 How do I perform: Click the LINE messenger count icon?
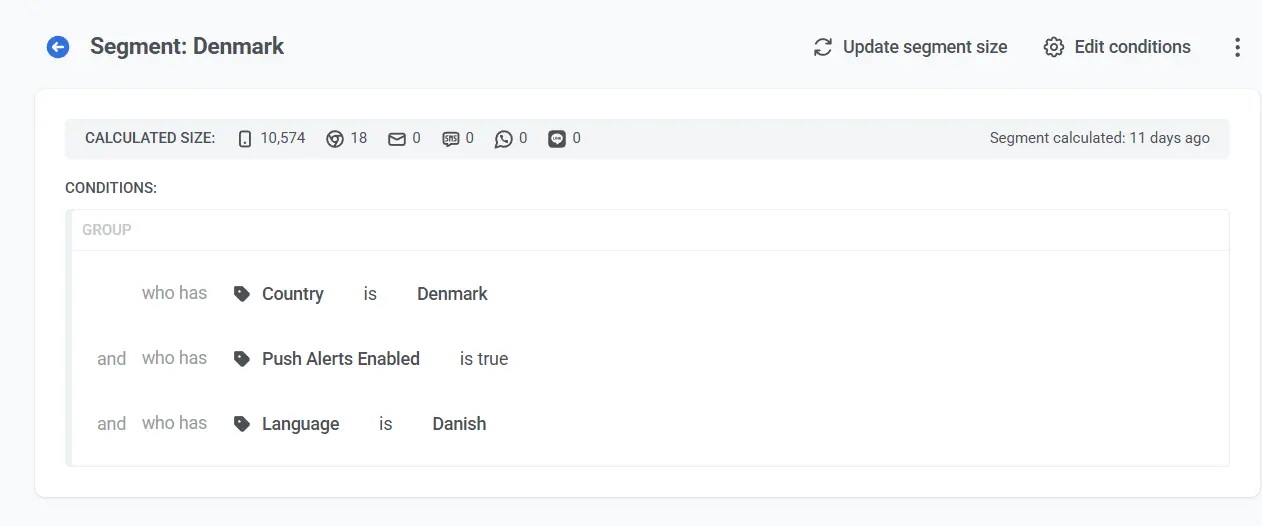tap(557, 139)
